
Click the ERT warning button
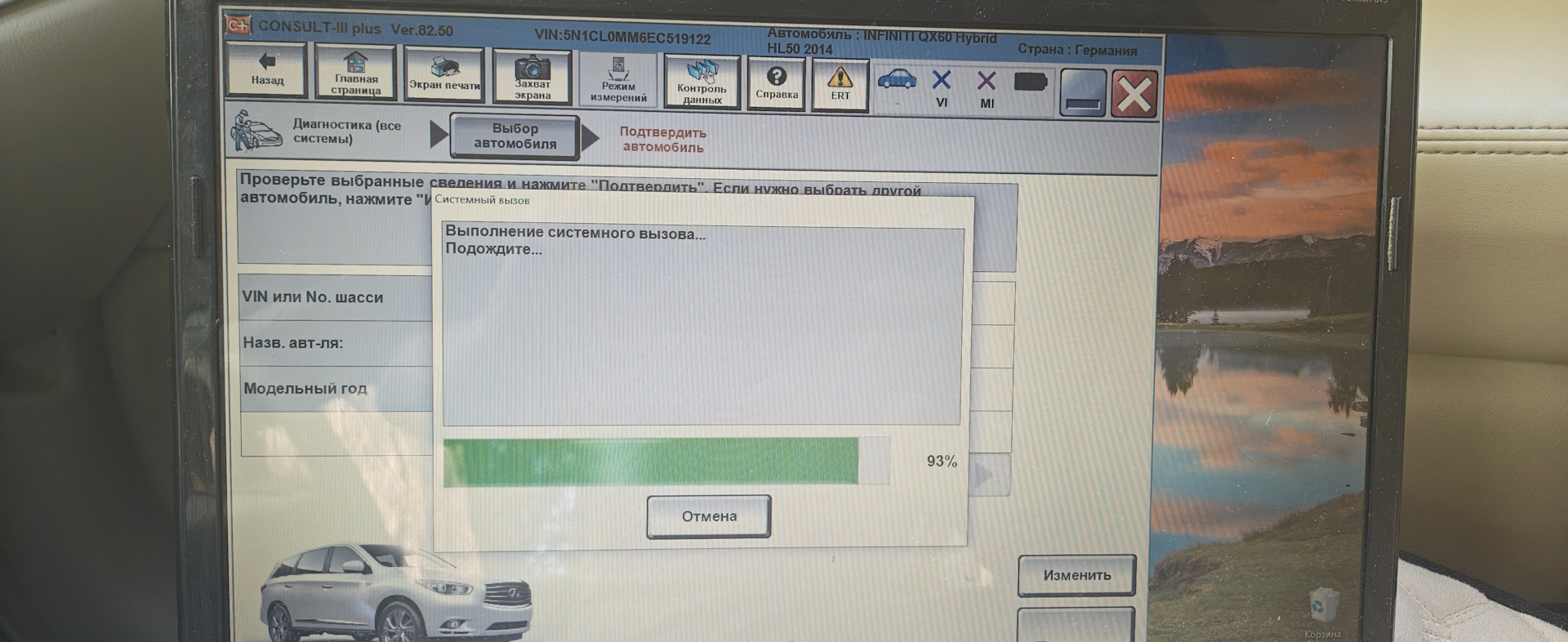click(x=840, y=84)
